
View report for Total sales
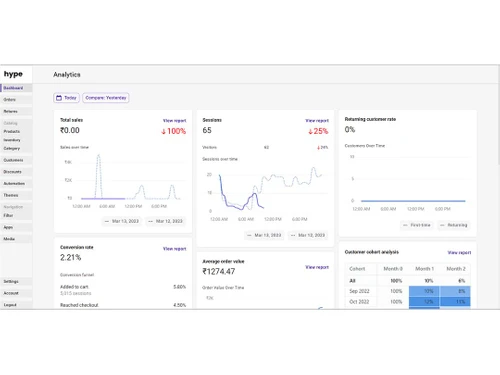(174, 121)
